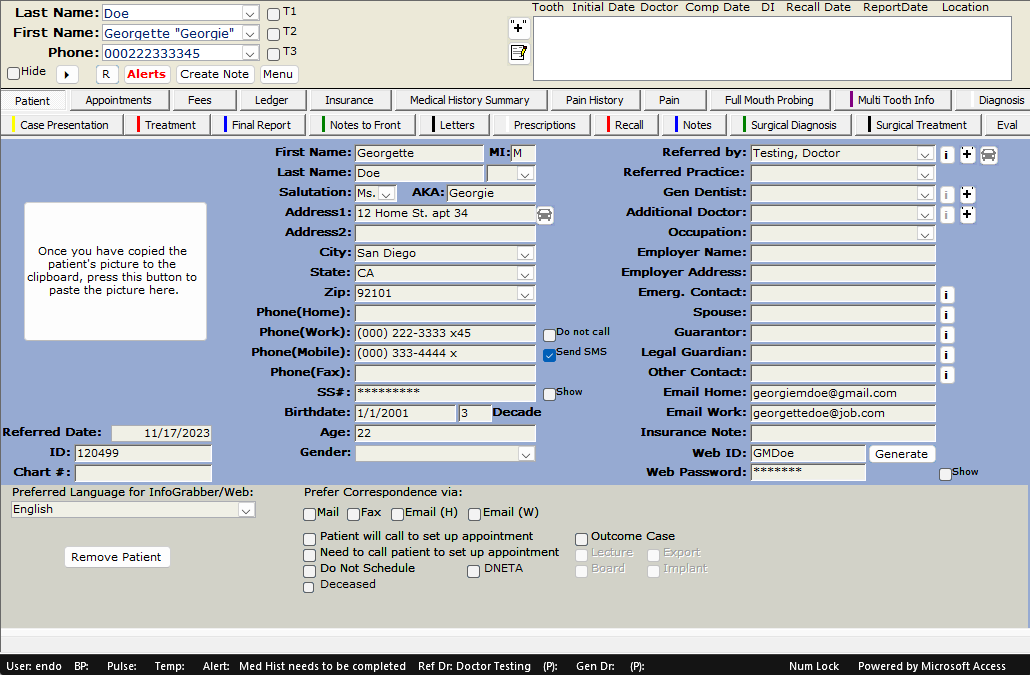
Task: Expand the Gender dropdown
Action: (x=526, y=454)
